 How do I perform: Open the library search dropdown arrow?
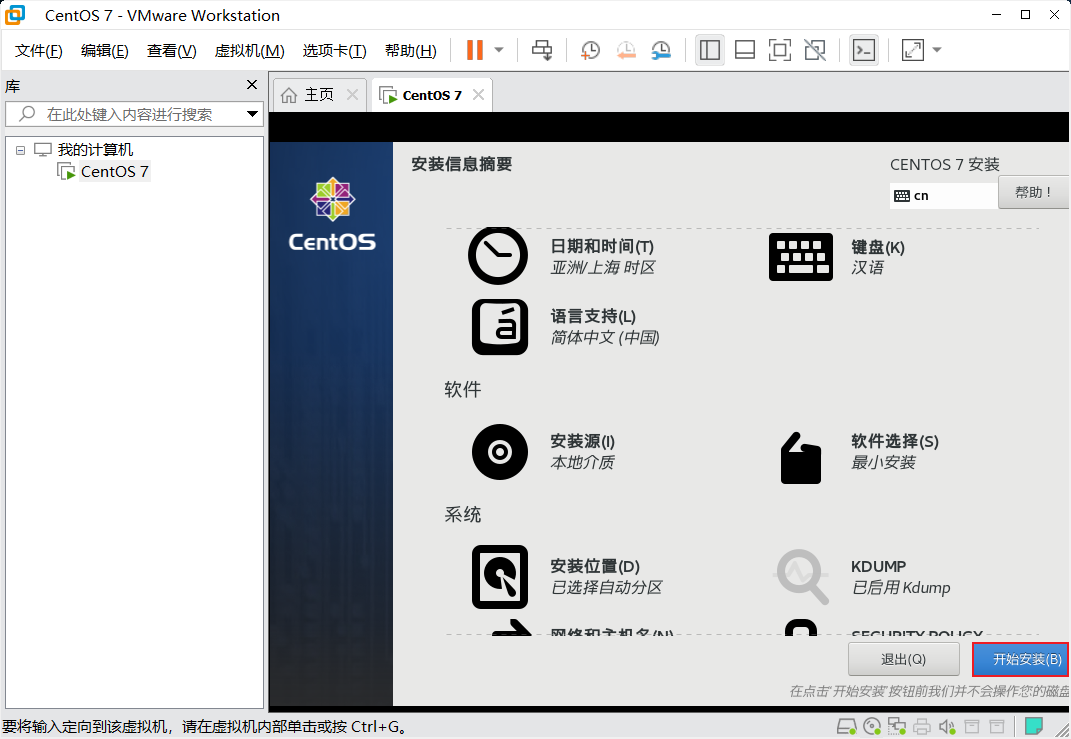pos(253,114)
